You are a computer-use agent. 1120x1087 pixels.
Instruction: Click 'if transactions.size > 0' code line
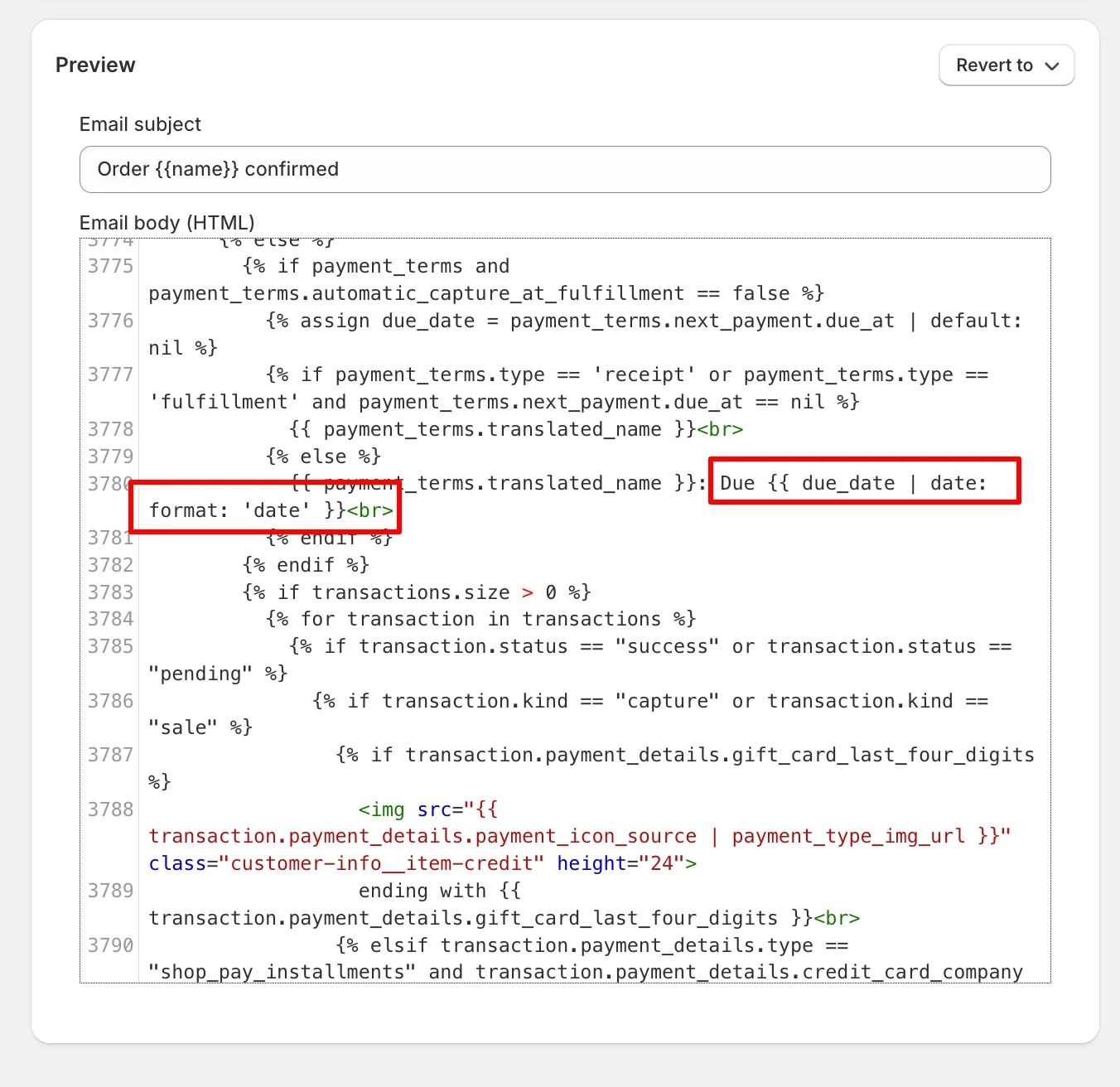tap(417, 592)
